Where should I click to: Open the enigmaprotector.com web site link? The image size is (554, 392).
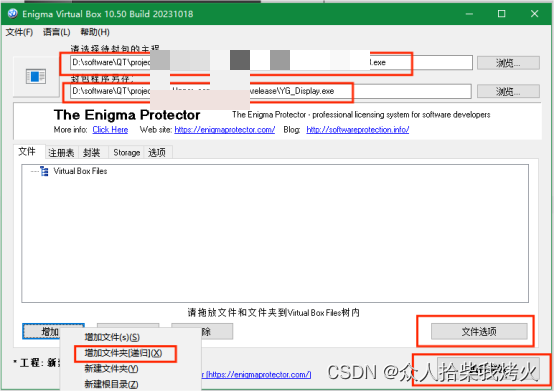225,130
